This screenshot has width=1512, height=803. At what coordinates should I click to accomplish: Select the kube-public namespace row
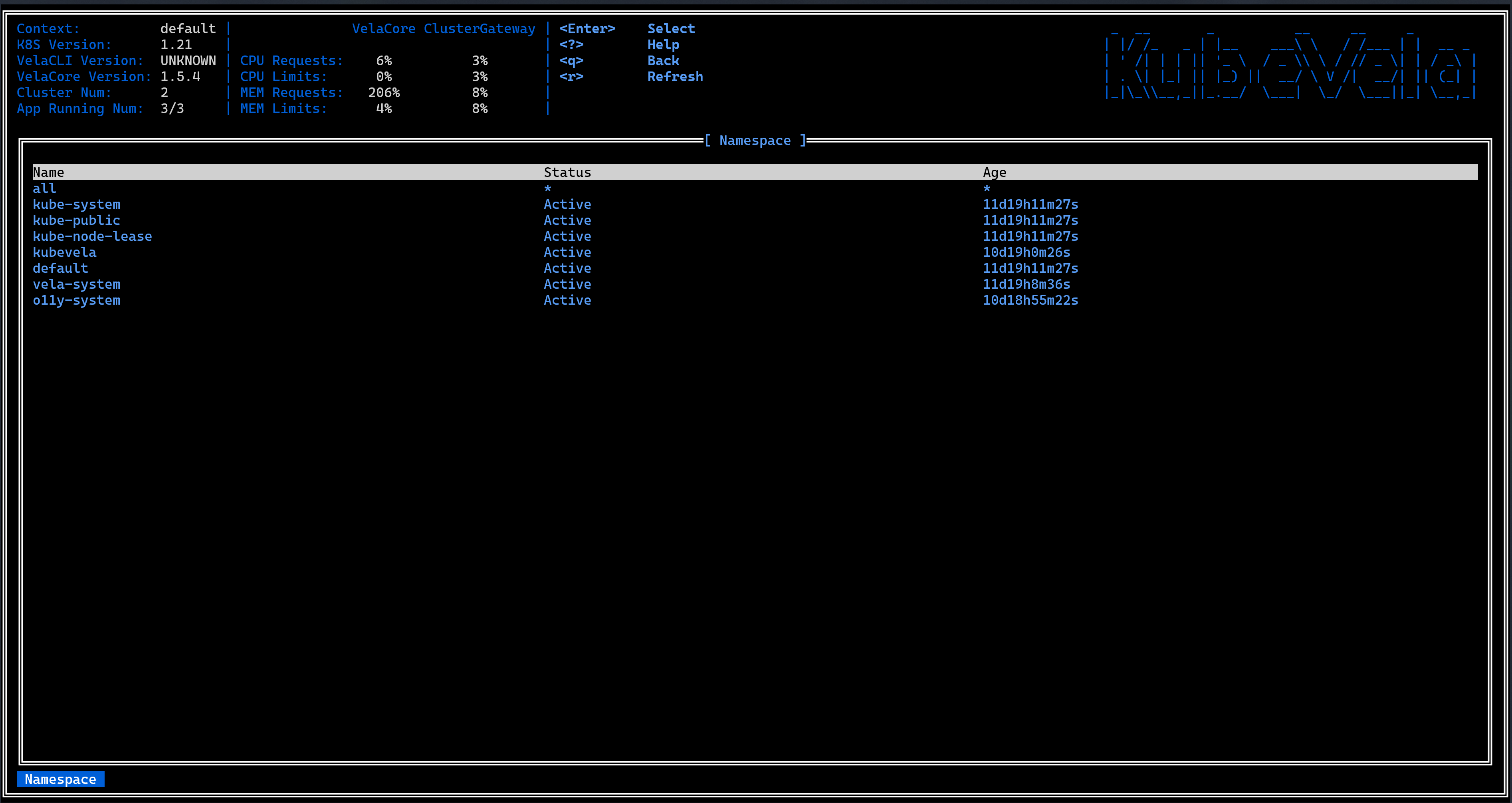755,220
